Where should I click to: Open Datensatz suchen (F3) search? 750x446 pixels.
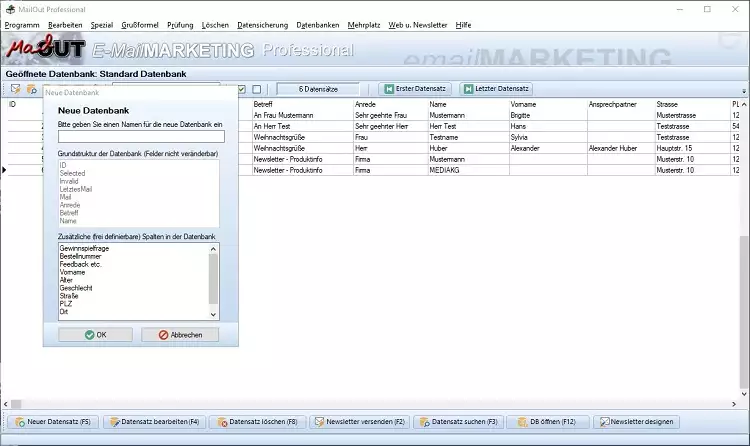point(461,422)
